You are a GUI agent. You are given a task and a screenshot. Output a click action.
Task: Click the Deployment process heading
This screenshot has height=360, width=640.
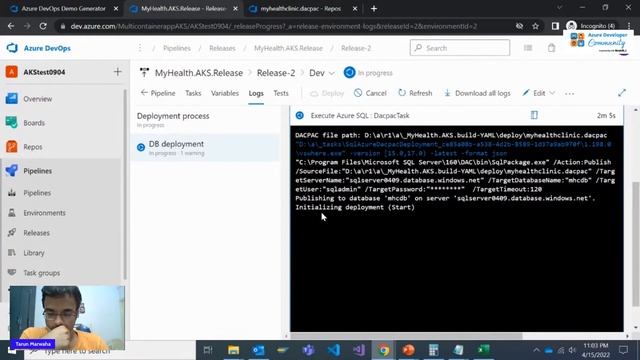[173, 116]
